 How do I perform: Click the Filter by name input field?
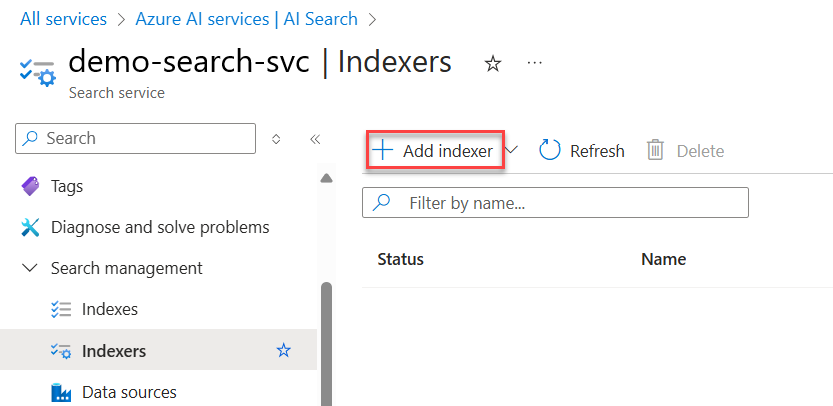(x=555, y=202)
